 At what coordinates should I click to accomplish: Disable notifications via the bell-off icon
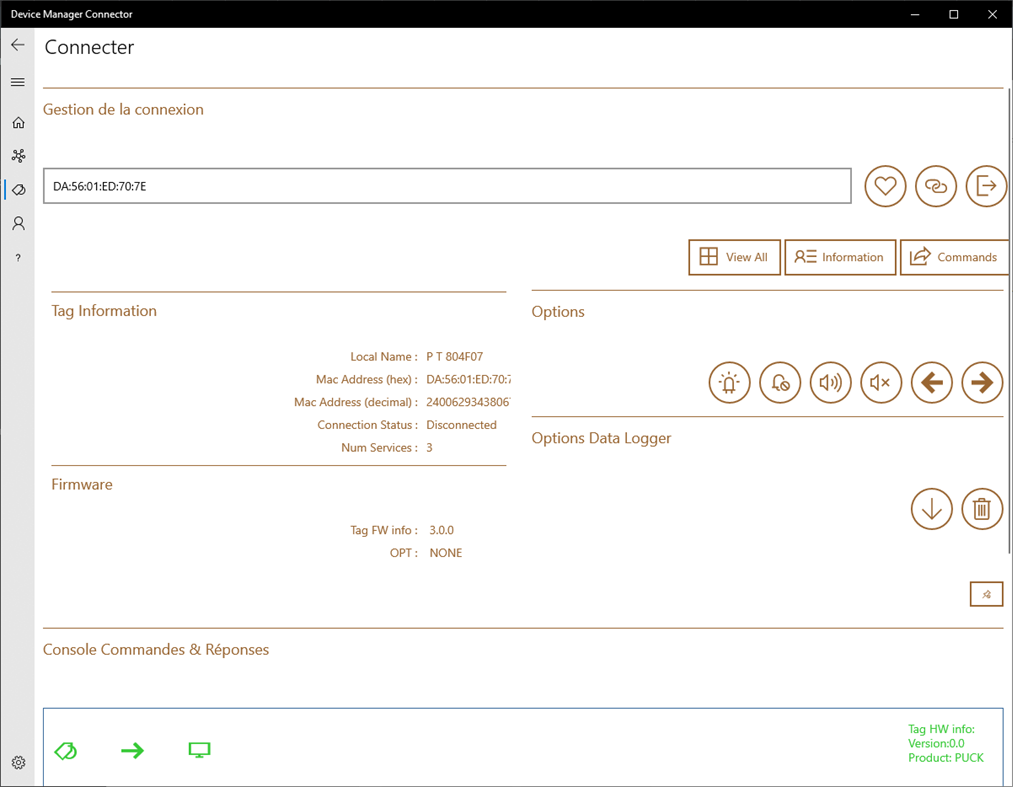point(780,382)
